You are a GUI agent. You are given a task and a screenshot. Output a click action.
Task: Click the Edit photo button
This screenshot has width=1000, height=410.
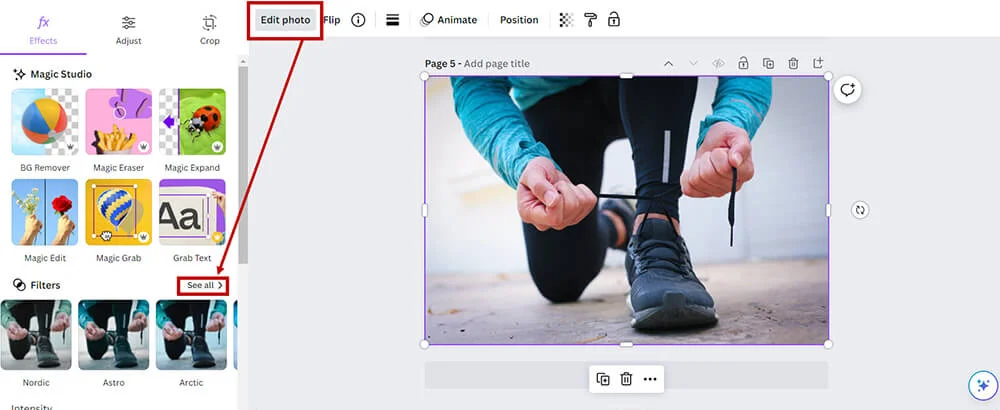tap(285, 20)
